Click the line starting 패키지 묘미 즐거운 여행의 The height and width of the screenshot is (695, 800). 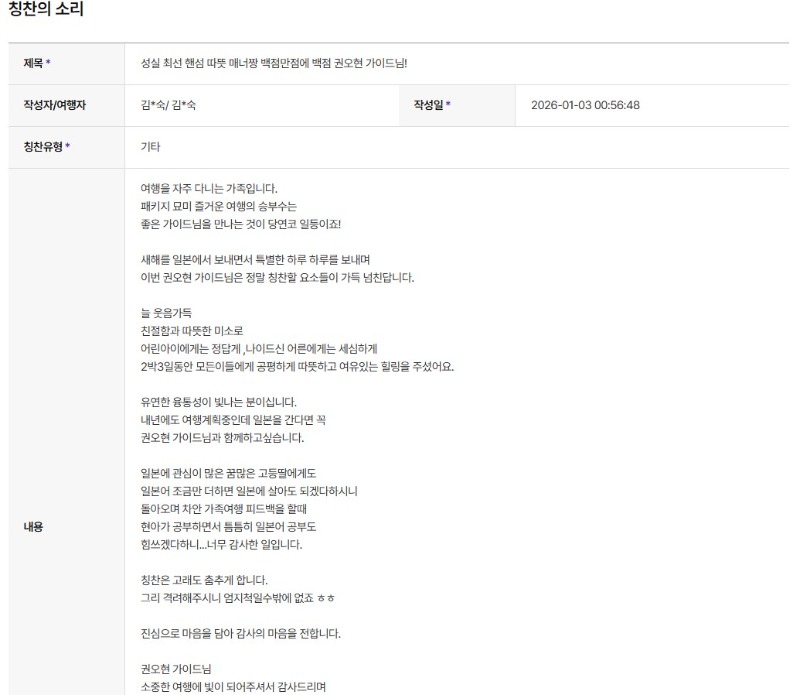[219, 207]
